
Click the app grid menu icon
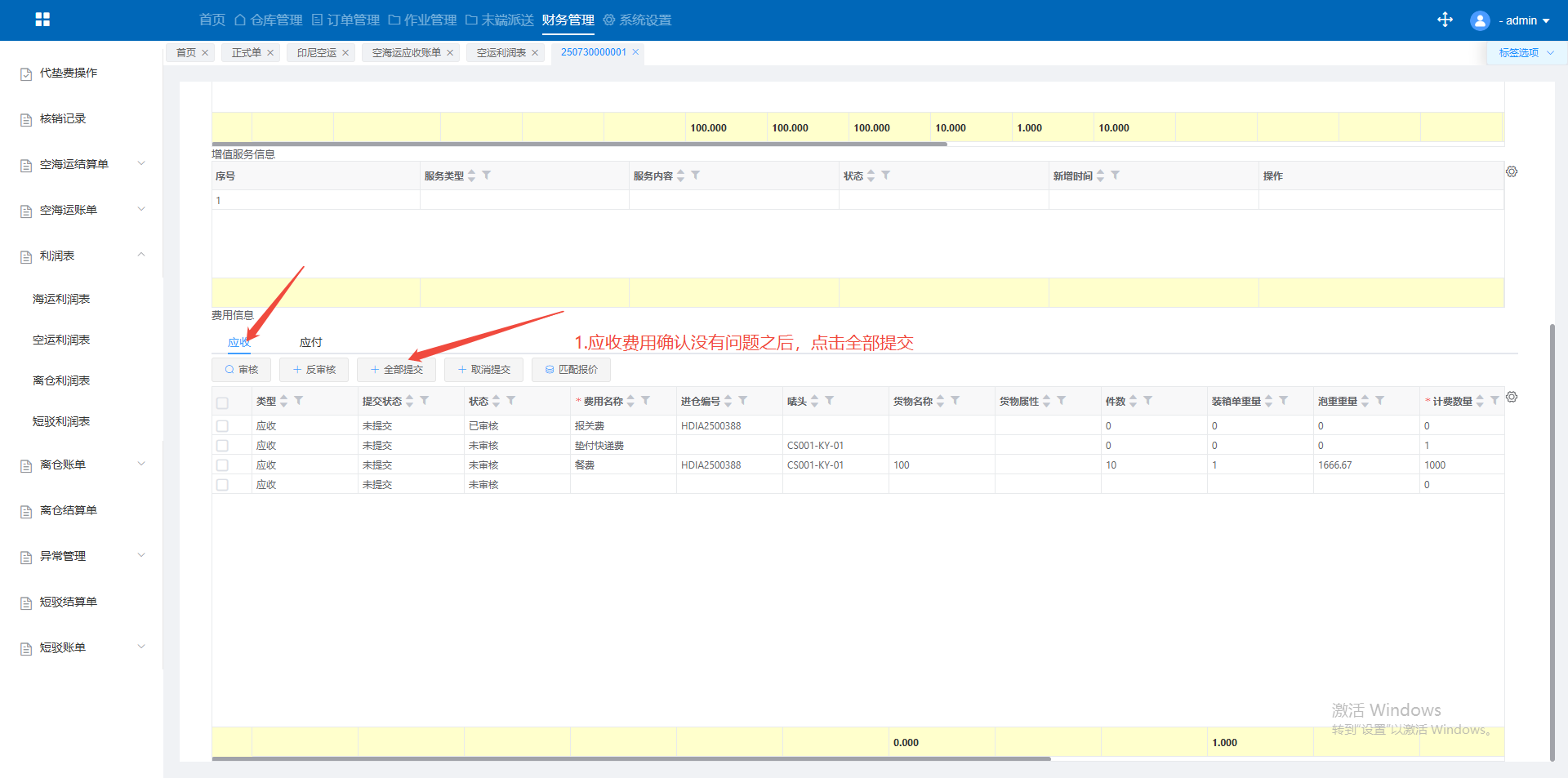click(x=42, y=20)
